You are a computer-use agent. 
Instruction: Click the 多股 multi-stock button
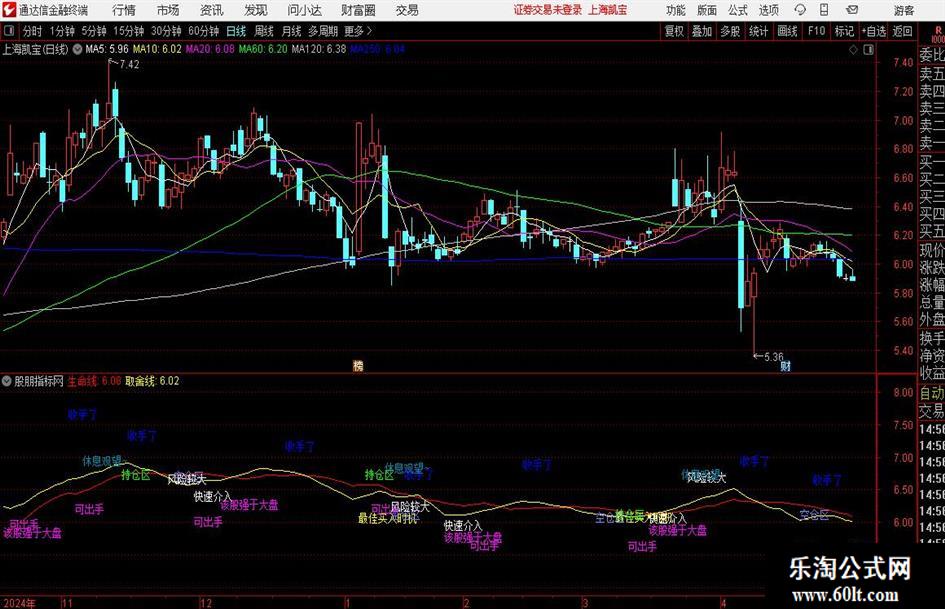click(x=730, y=31)
